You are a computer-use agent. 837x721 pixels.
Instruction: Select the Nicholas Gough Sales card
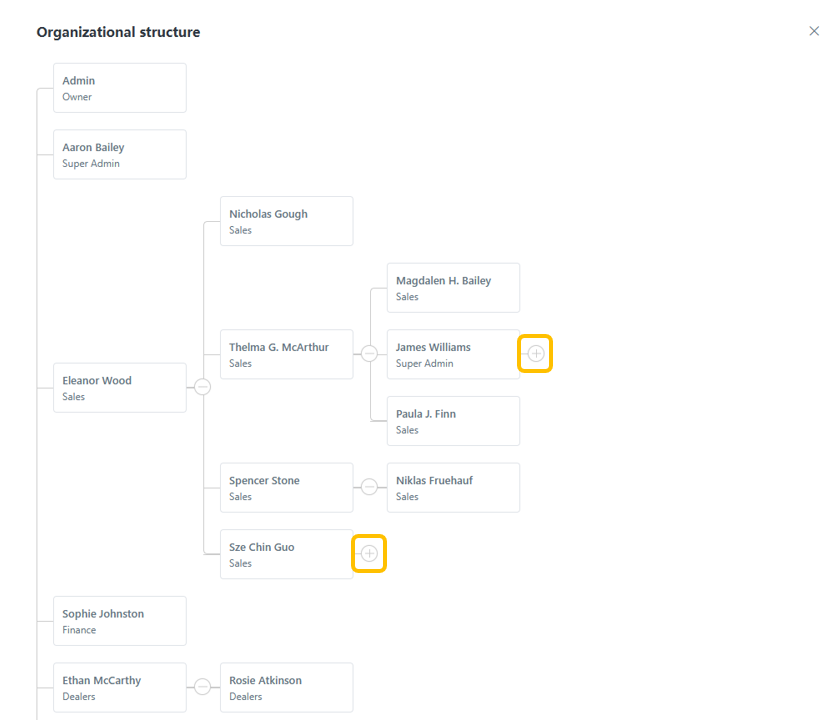[x=286, y=221]
